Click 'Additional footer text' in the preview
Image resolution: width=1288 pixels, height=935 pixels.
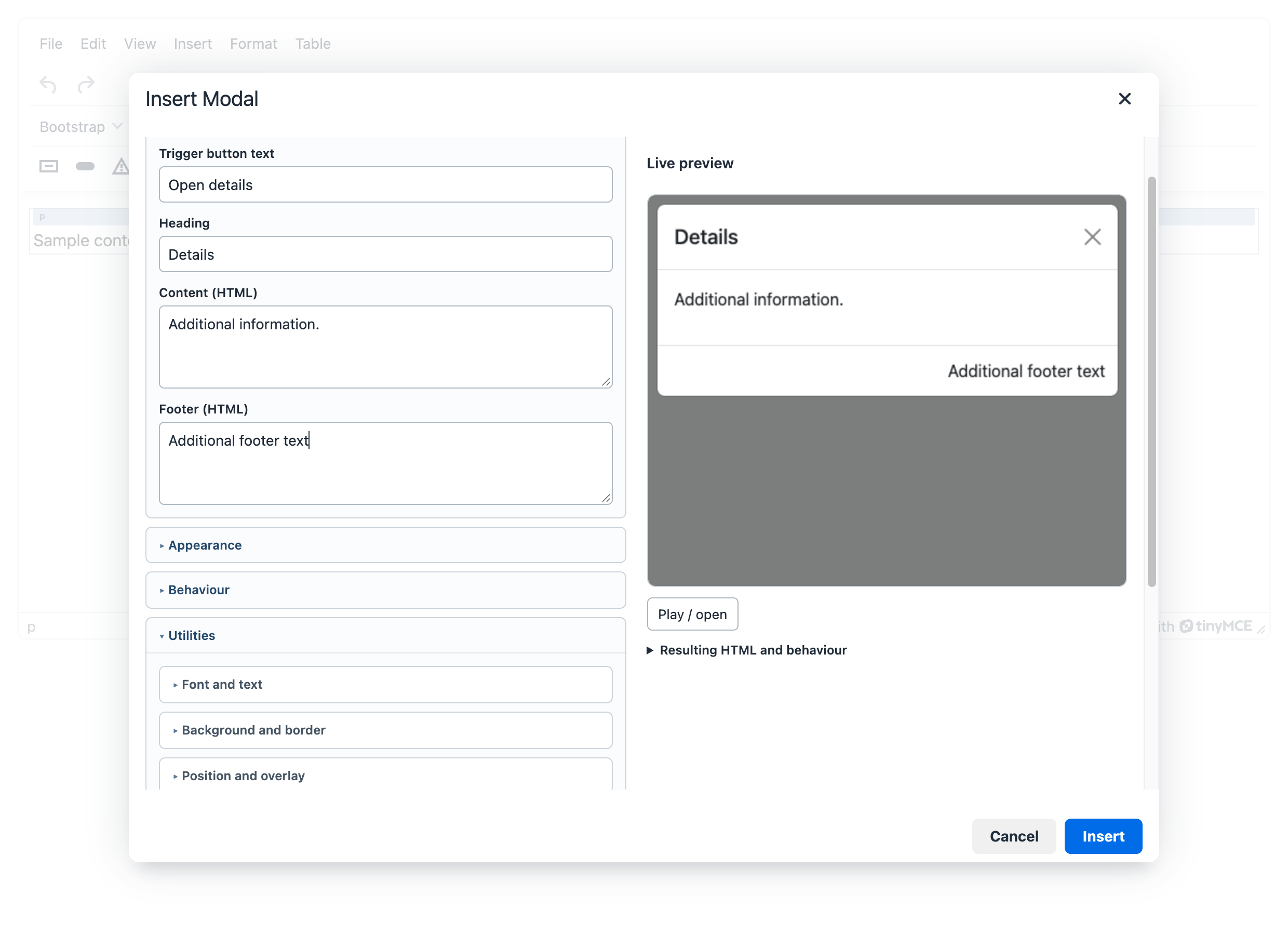[x=1026, y=371]
